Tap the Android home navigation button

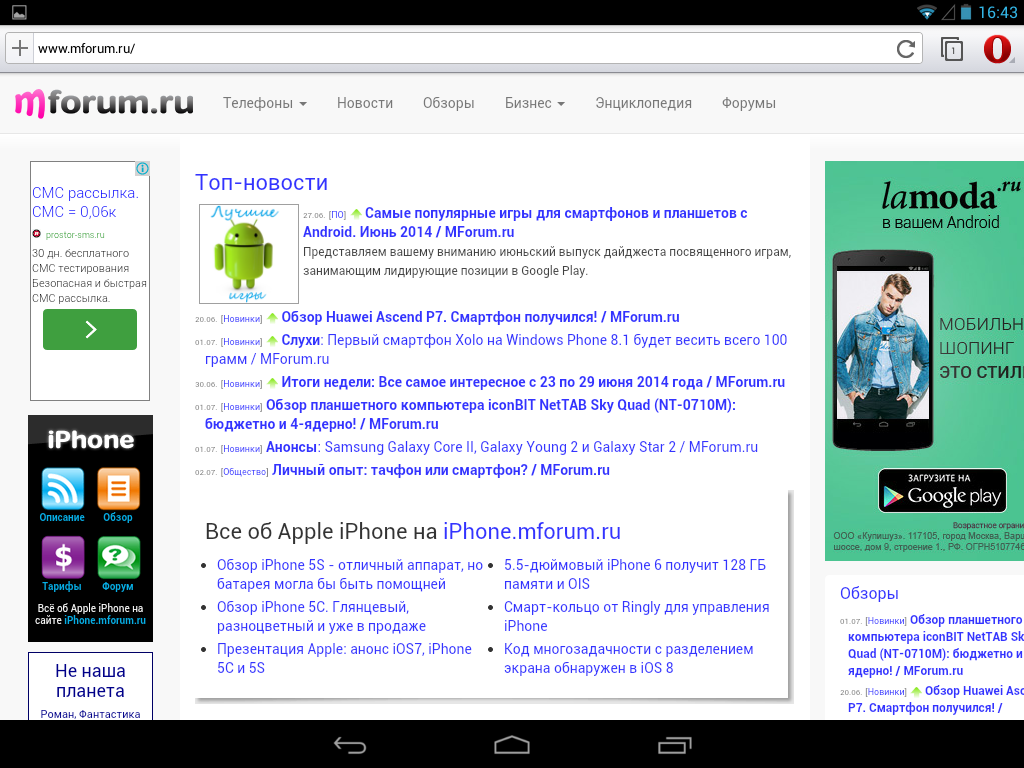(511, 745)
